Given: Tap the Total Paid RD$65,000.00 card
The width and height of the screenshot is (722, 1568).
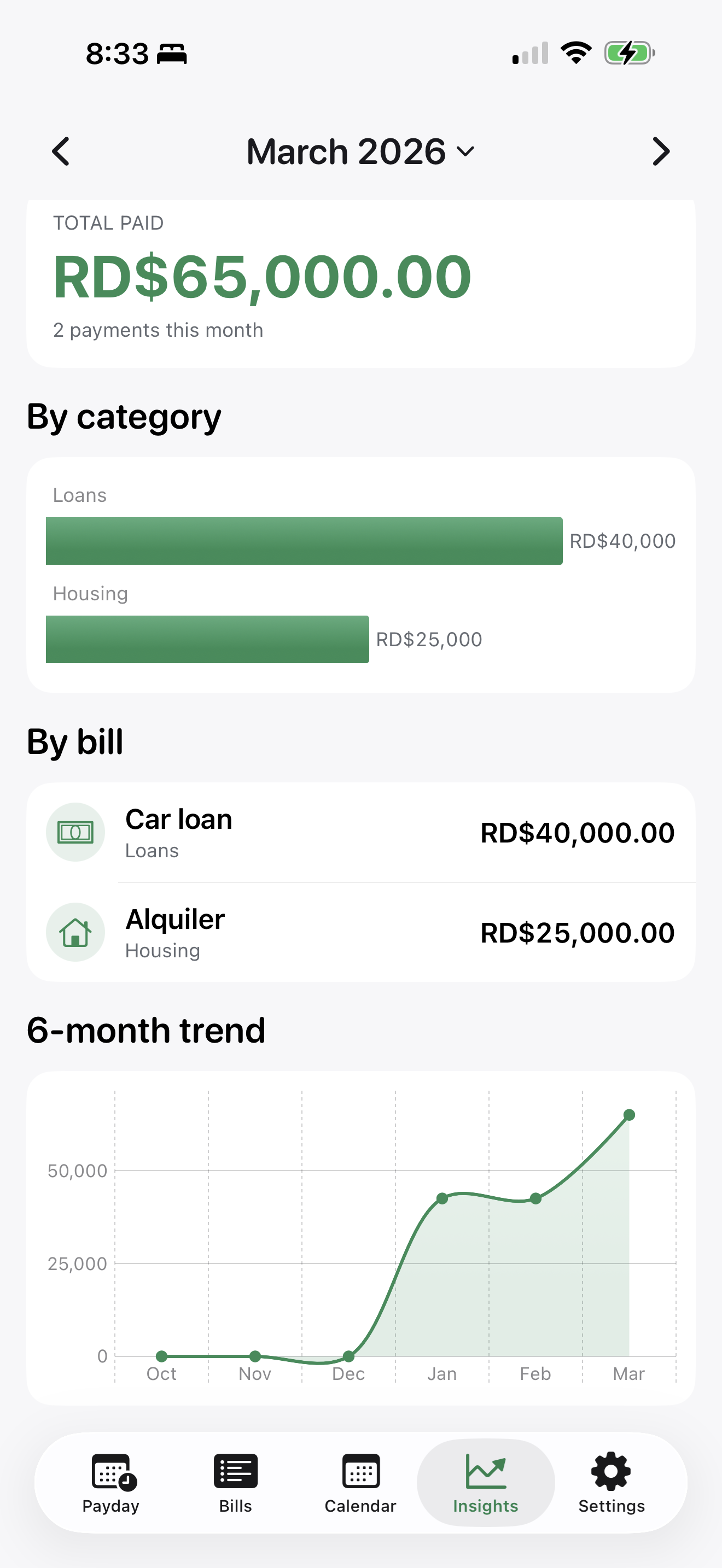Looking at the screenshot, I should coord(360,280).
